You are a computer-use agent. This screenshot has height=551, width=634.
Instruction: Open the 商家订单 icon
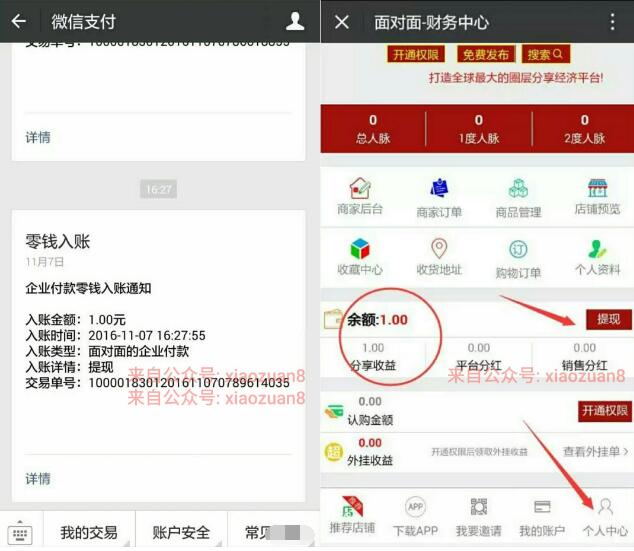point(439,188)
